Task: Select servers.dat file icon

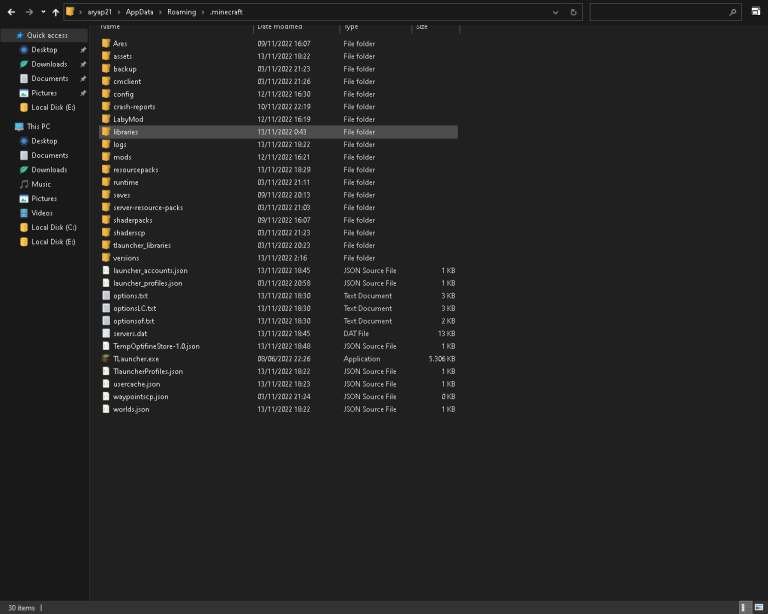Action: (x=106, y=333)
